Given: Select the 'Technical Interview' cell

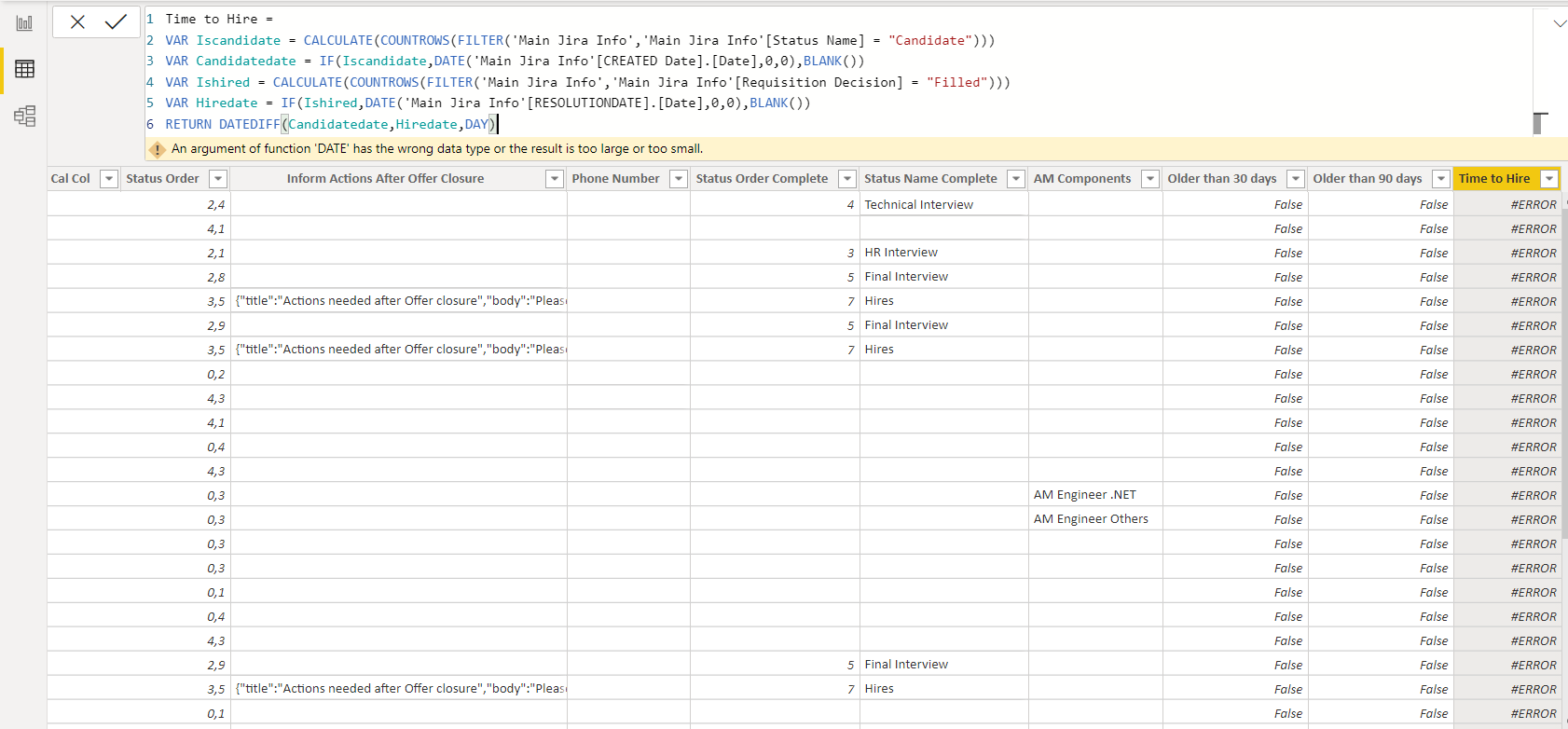Looking at the screenshot, I should pos(943,204).
